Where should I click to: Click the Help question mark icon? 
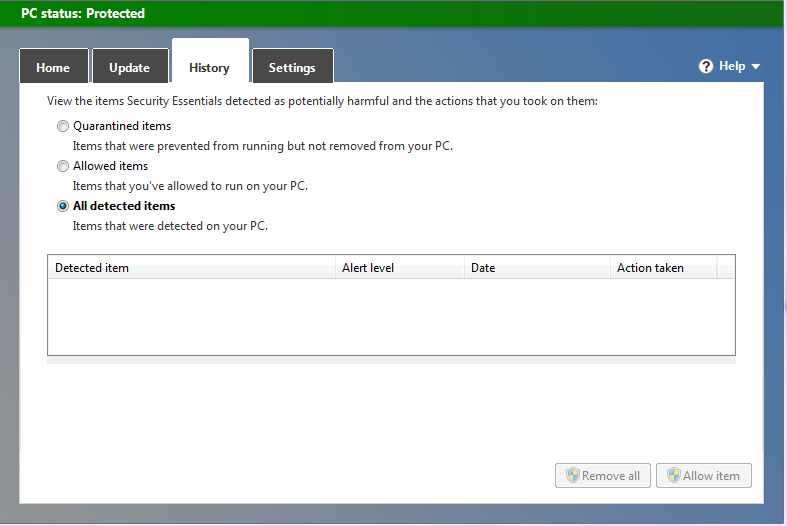[x=706, y=66]
